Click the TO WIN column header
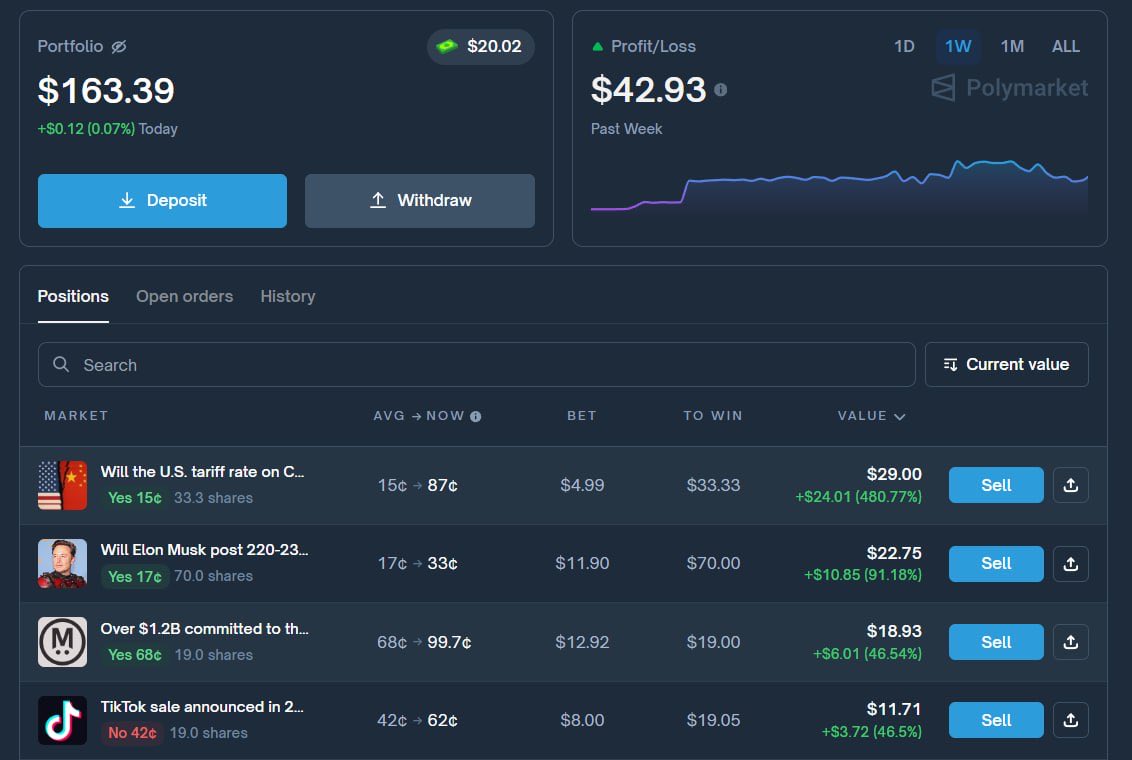Viewport: 1132px width, 760px height. click(713, 416)
